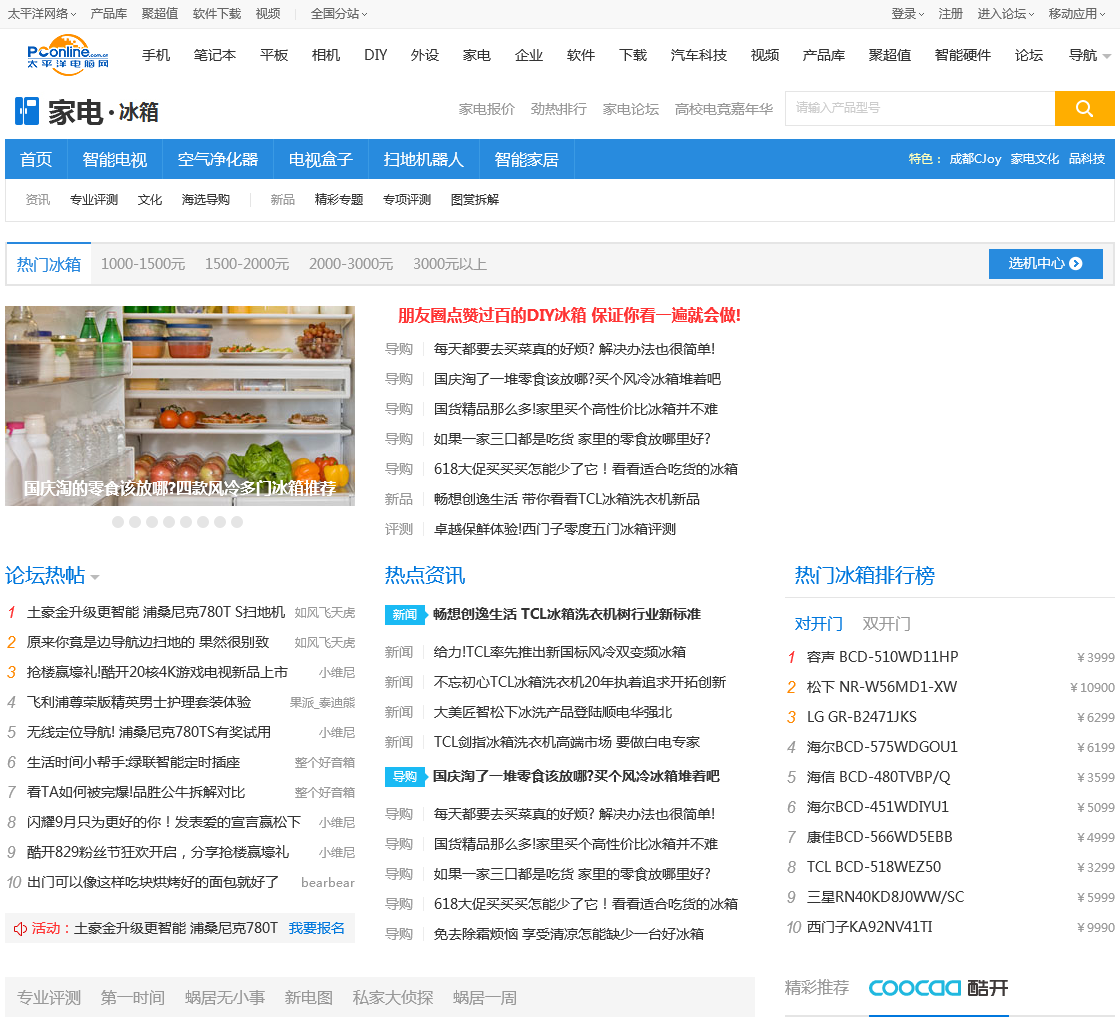This screenshot has width=1120, height=1018.
Task: Select the 对开门 ranking tab
Action: point(819,624)
